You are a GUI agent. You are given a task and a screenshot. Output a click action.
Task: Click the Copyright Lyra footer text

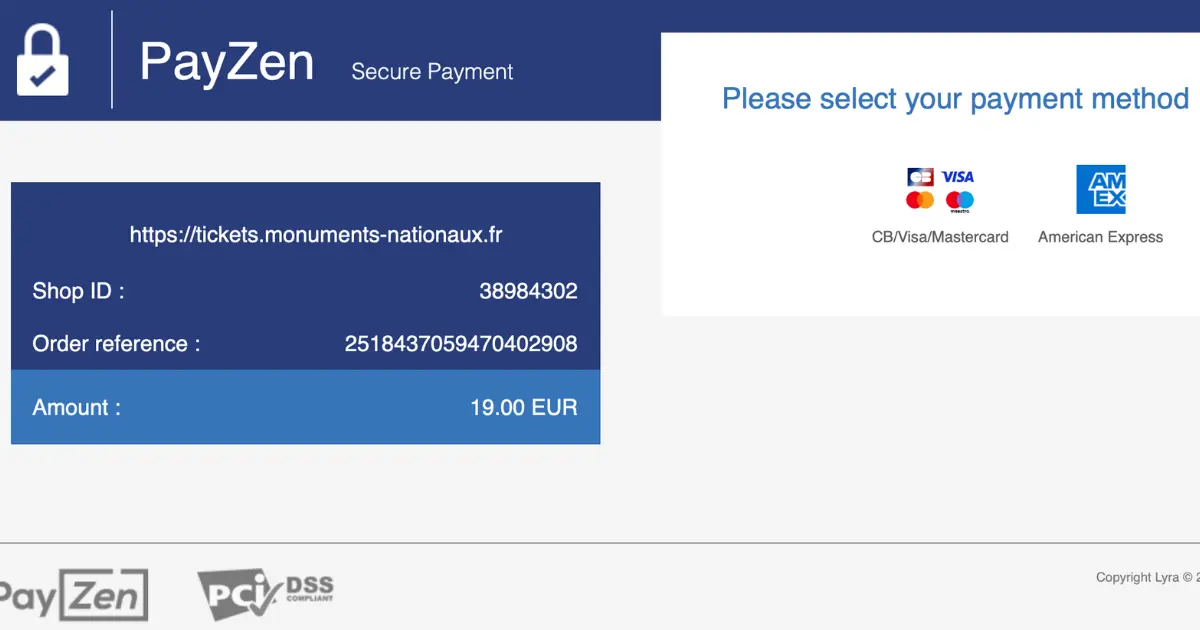click(1147, 577)
